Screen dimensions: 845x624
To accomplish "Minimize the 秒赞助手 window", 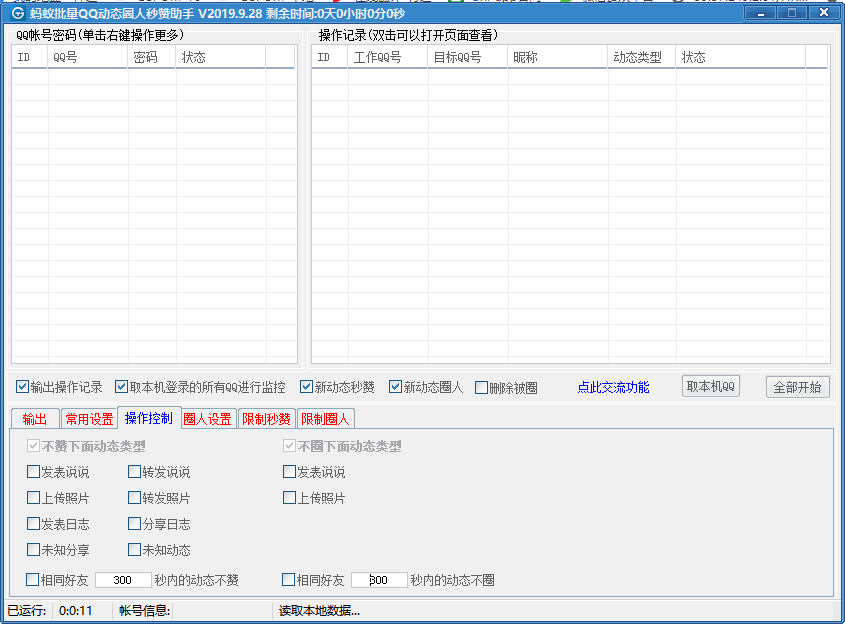I will pyautogui.click(x=760, y=12).
